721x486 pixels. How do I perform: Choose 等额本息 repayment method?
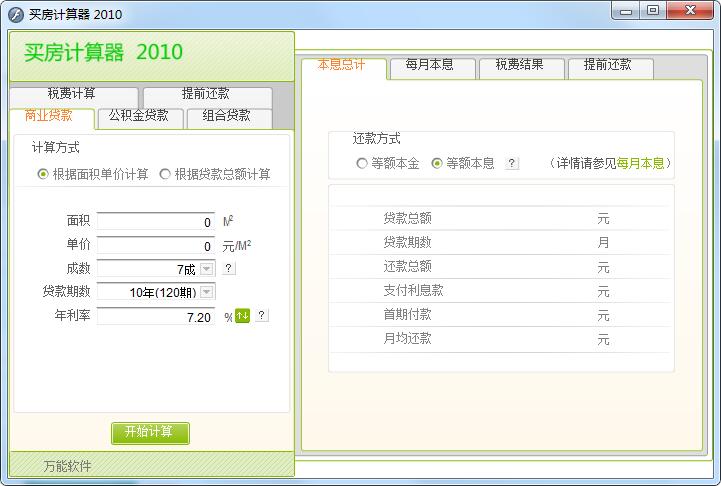(437, 163)
